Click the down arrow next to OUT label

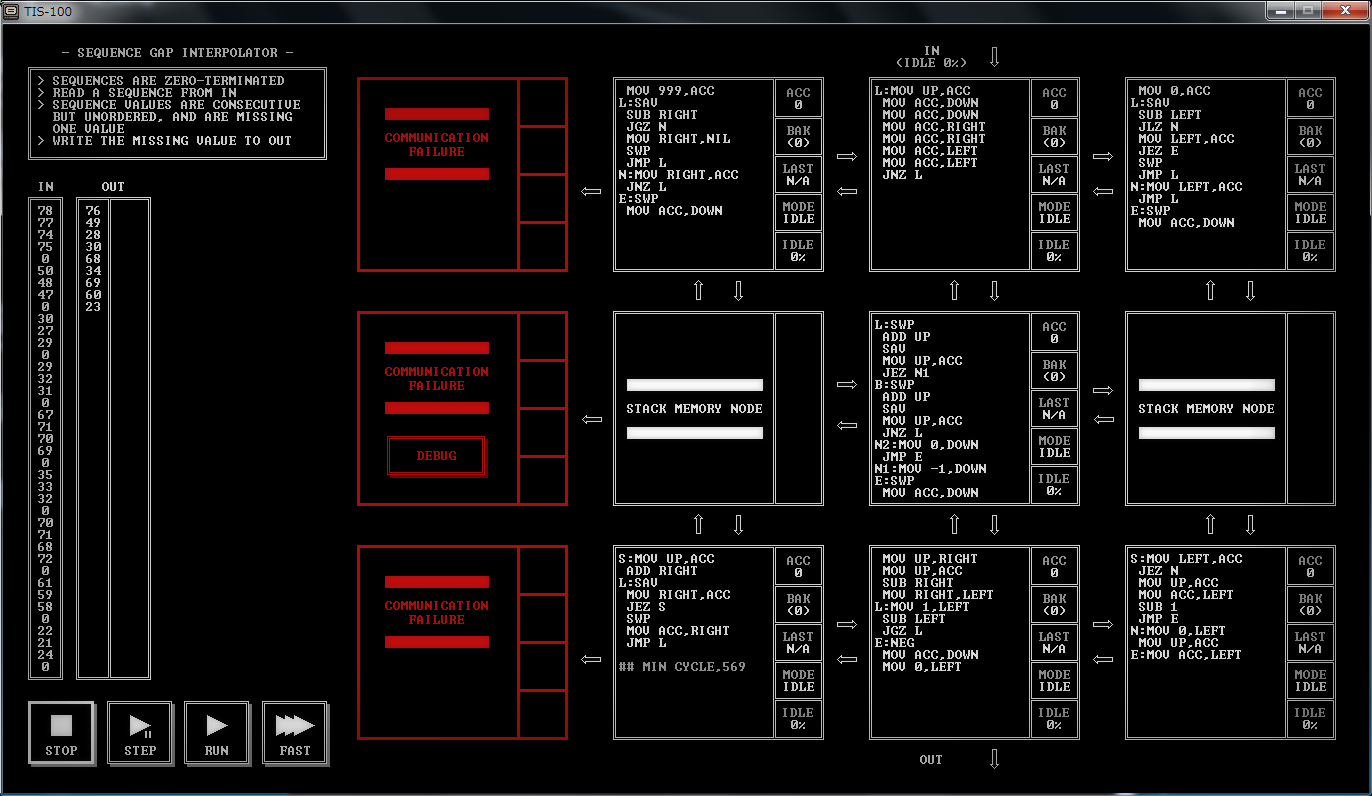coord(994,759)
